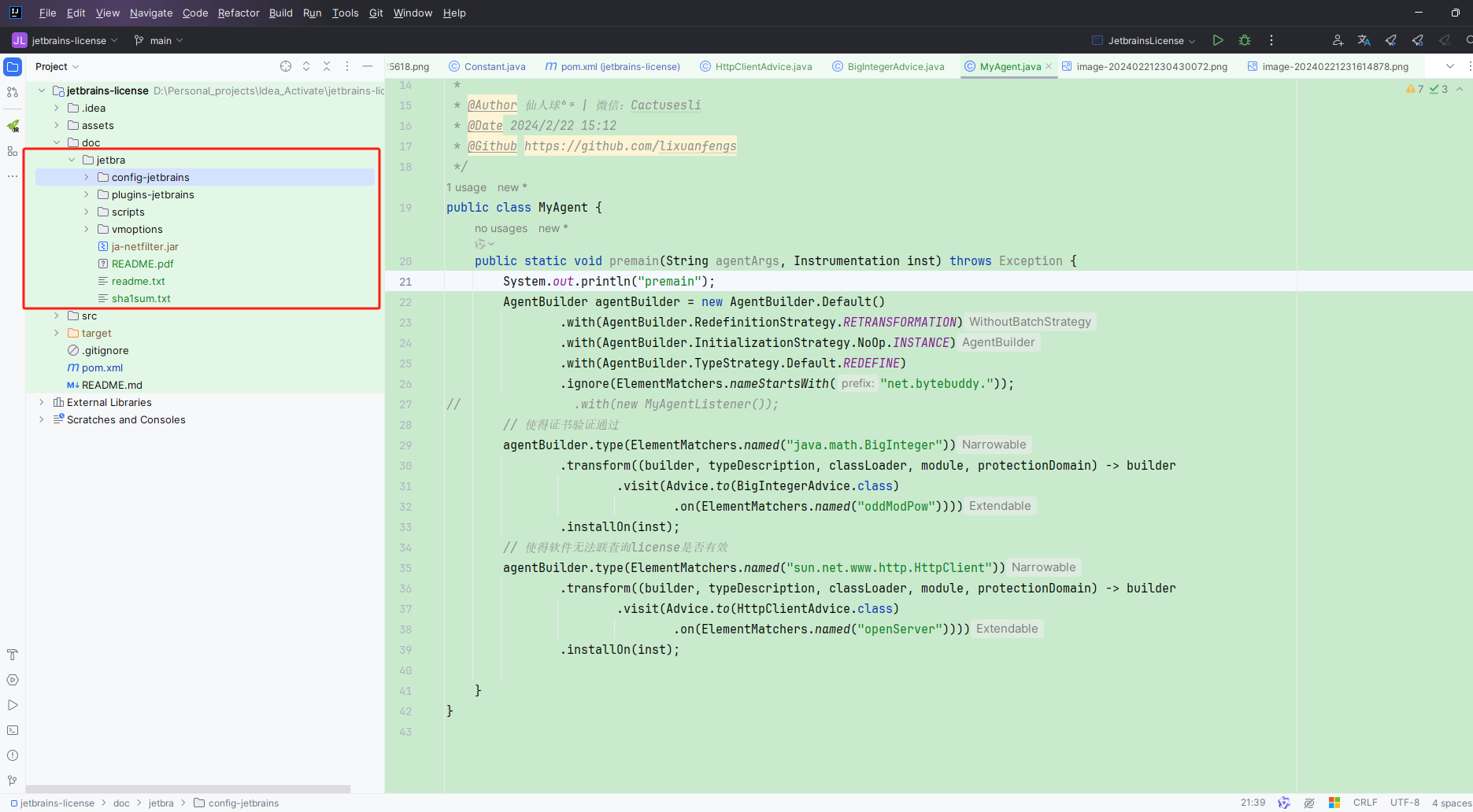
Task: Expand External Libraries node
Action: (x=42, y=402)
